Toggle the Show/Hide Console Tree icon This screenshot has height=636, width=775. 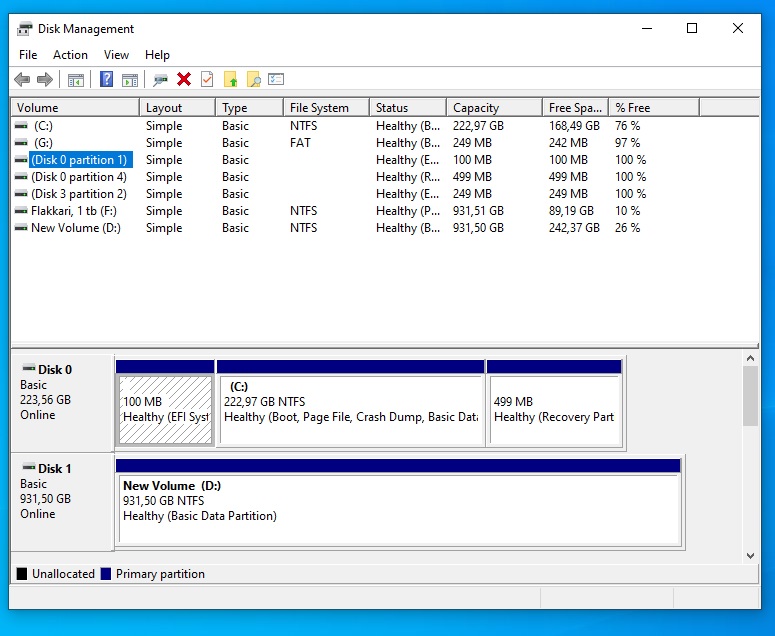[x=76, y=80]
